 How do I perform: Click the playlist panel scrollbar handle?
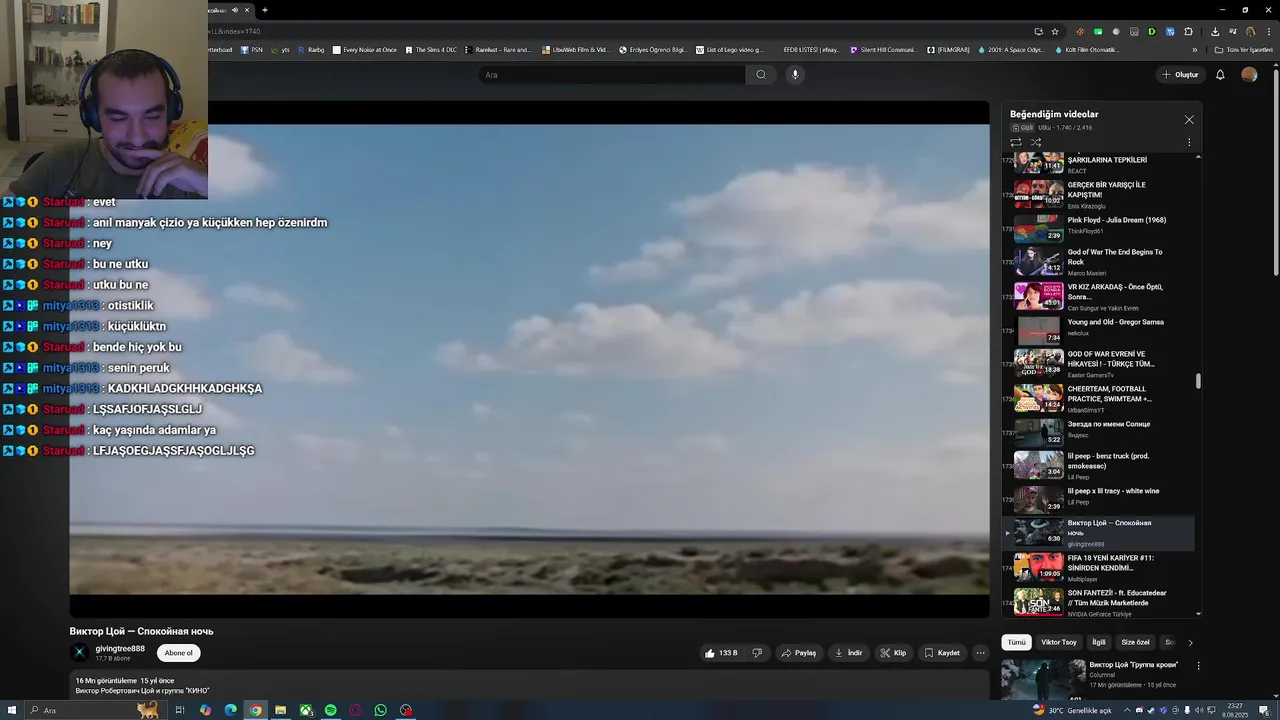1198,381
